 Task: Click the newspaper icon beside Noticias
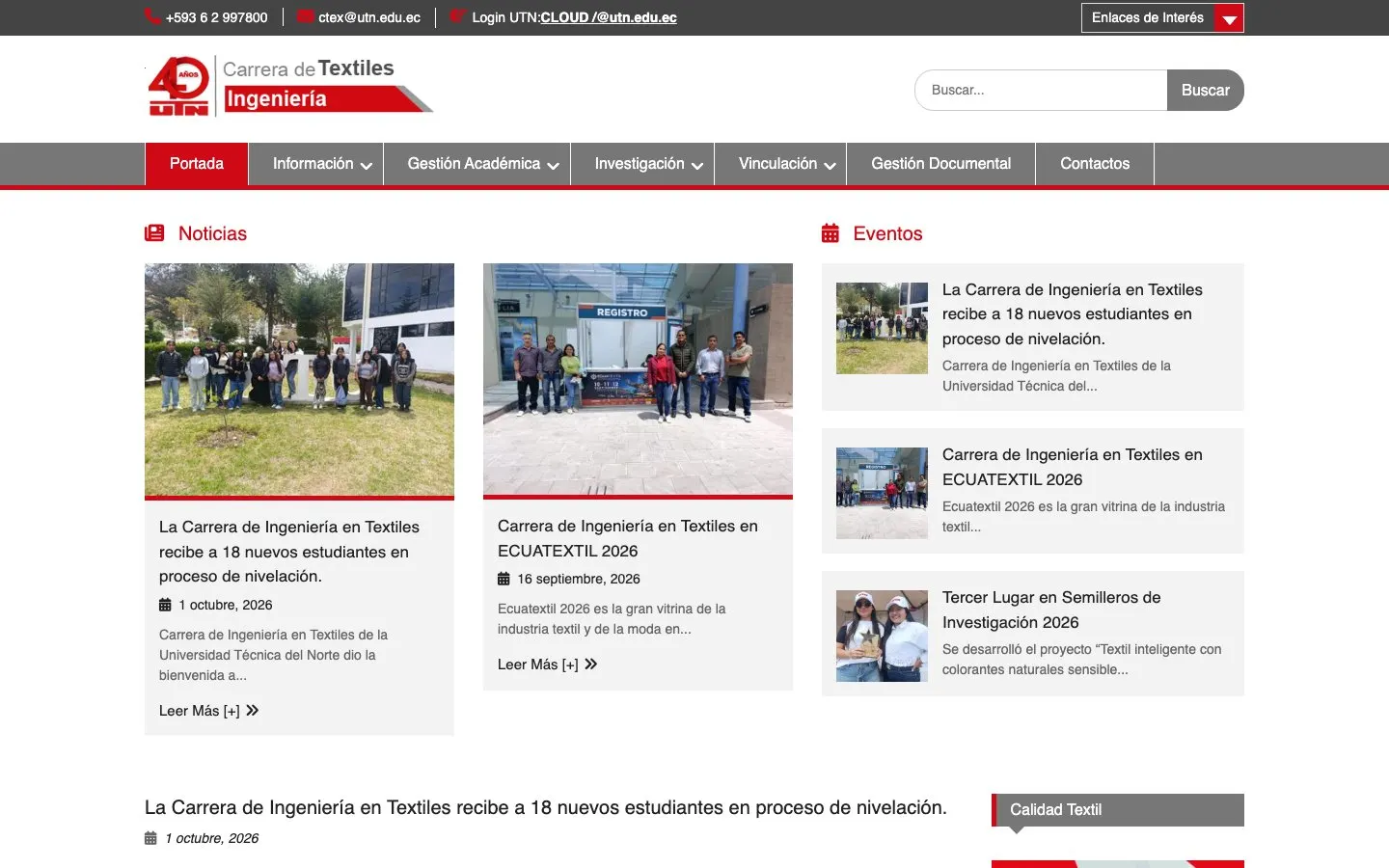(x=154, y=233)
